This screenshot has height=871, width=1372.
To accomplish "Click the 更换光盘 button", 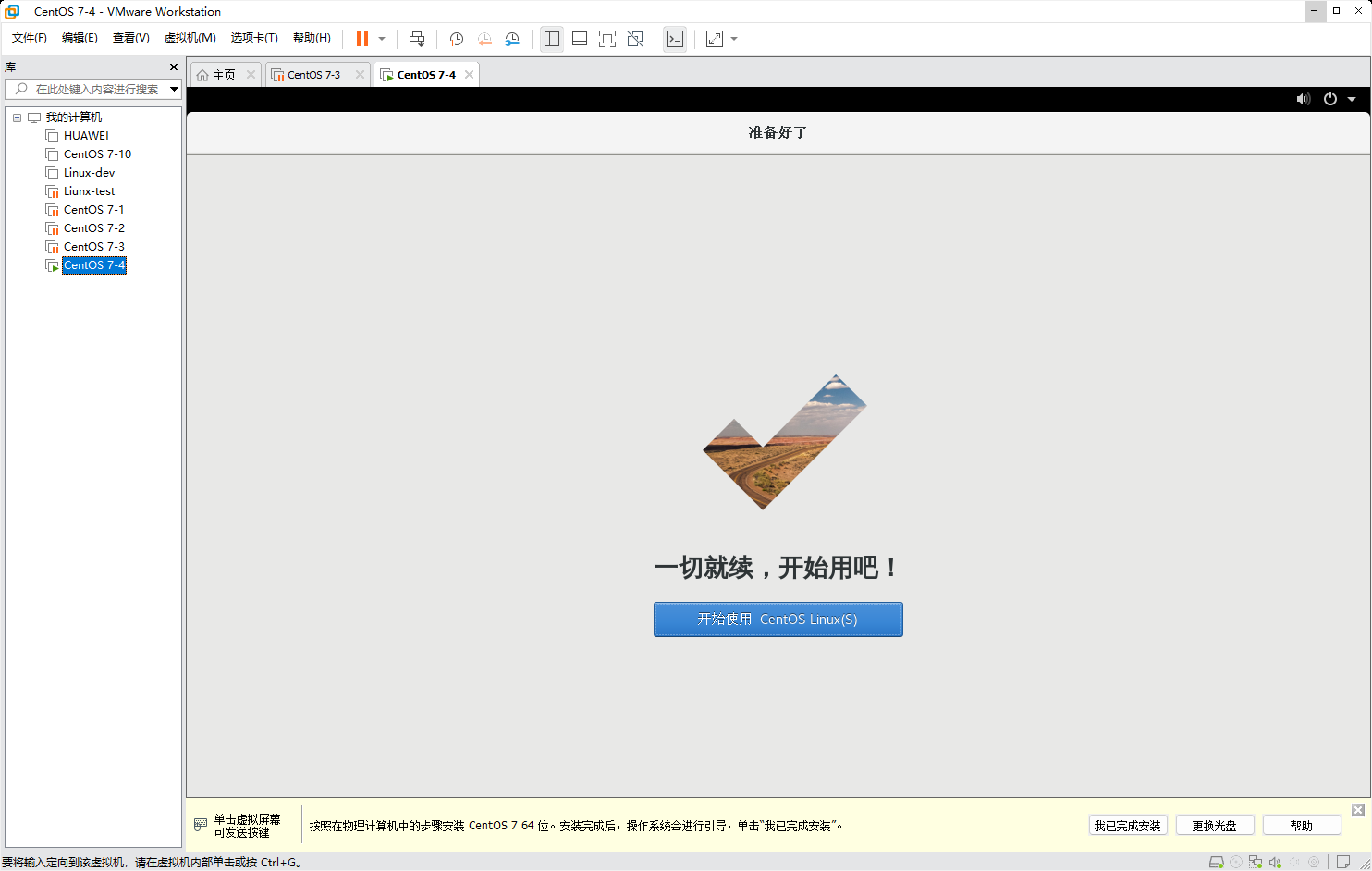I will 1215,826.
